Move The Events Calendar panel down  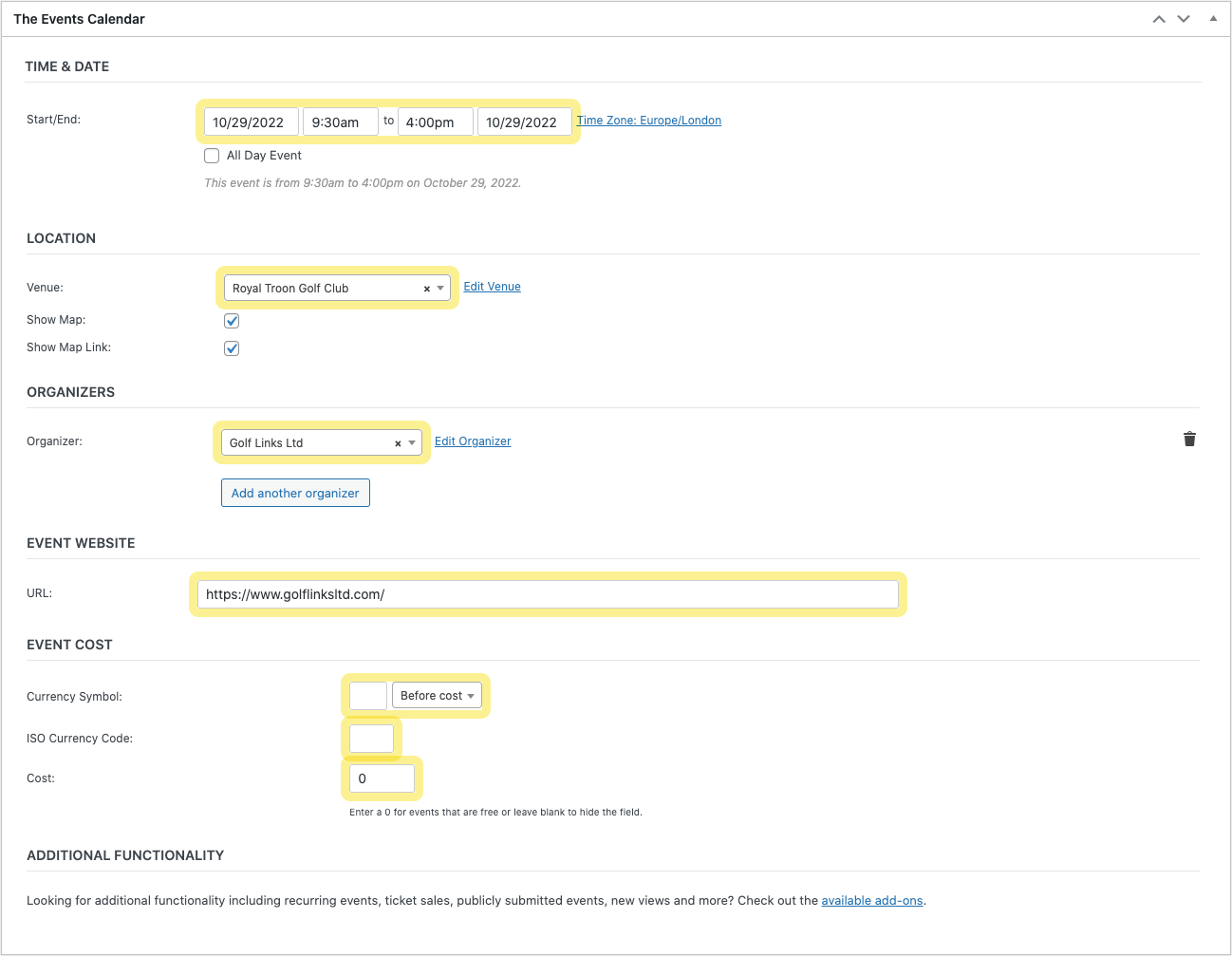(x=1184, y=18)
